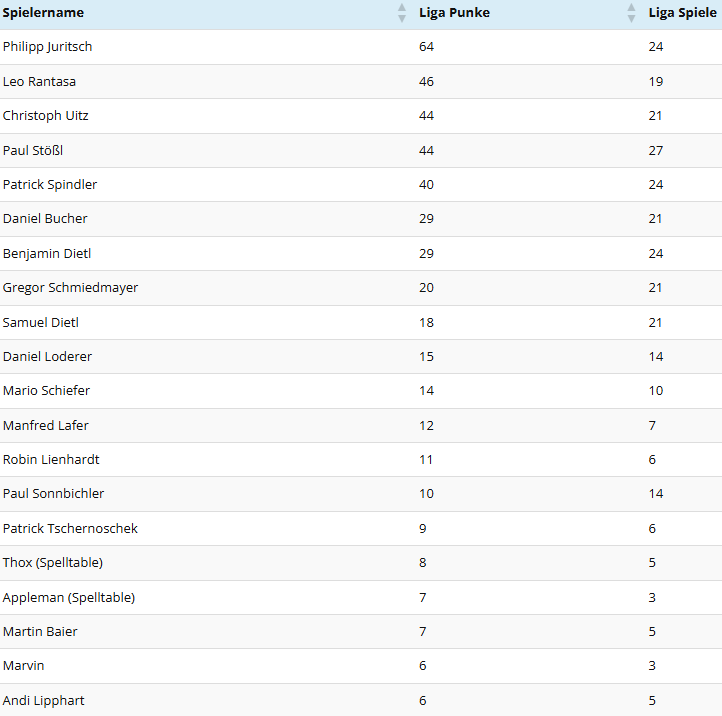The image size is (722, 716).
Task: Click Gregor Schmiedmayer name cell
Action: pos(70,288)
